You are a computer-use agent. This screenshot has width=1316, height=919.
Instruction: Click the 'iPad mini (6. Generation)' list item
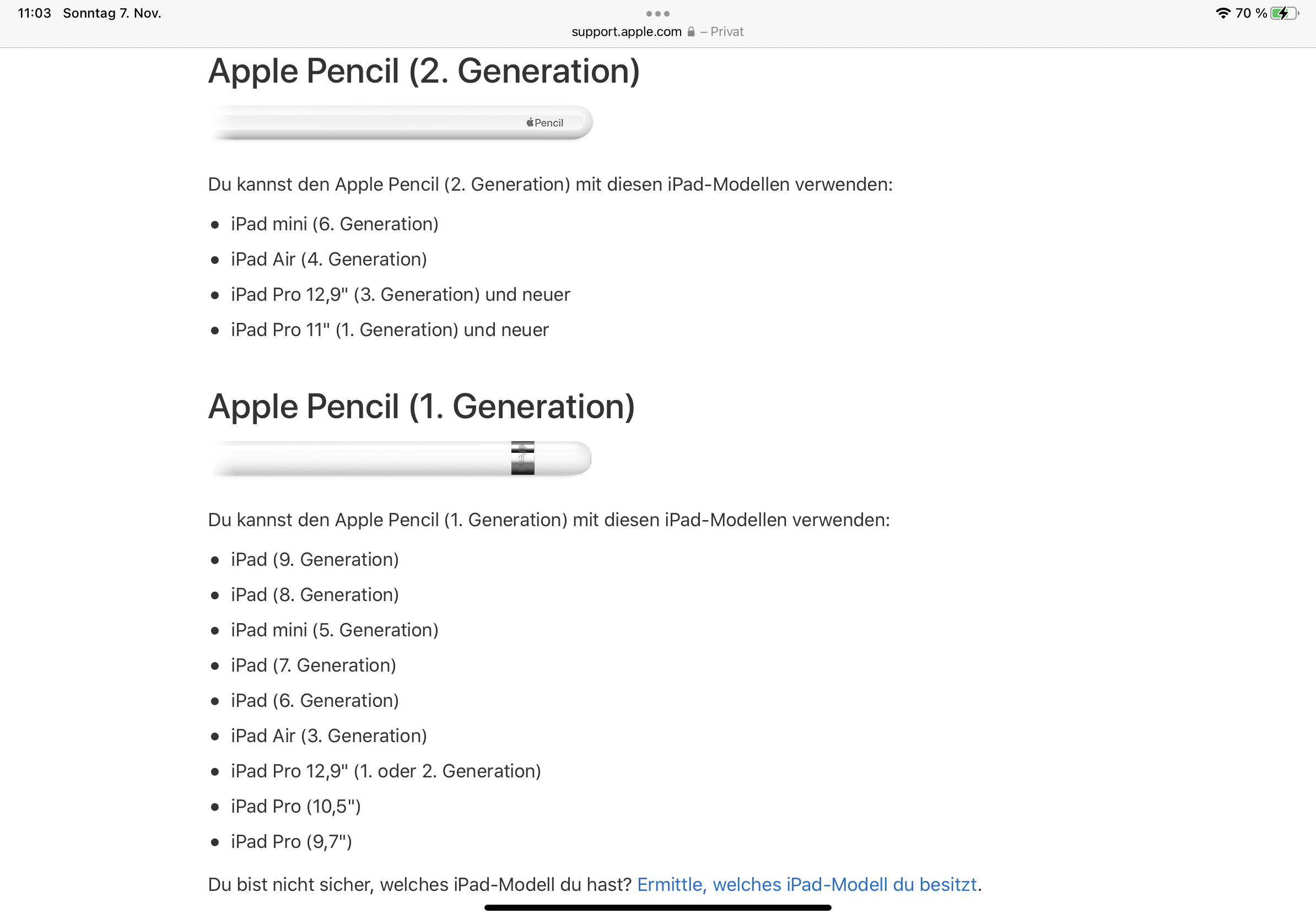334,224
